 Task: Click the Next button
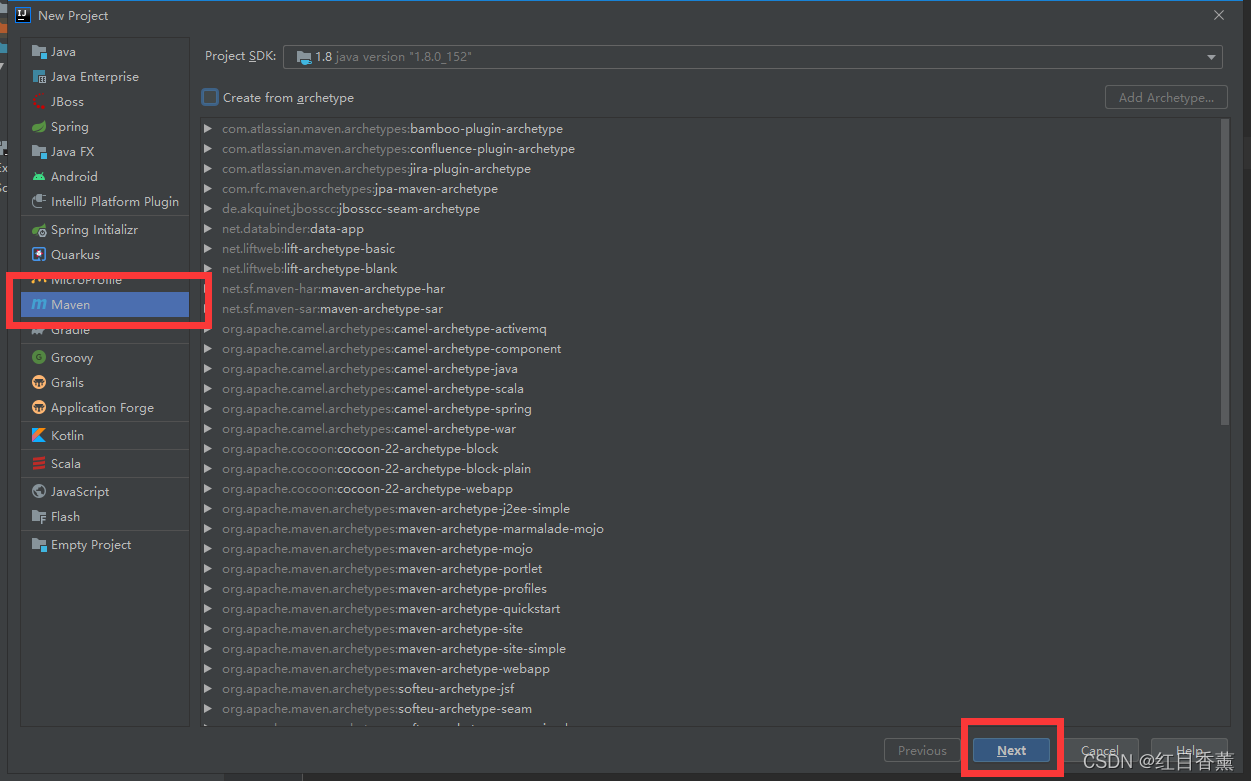coord(1011,751)
